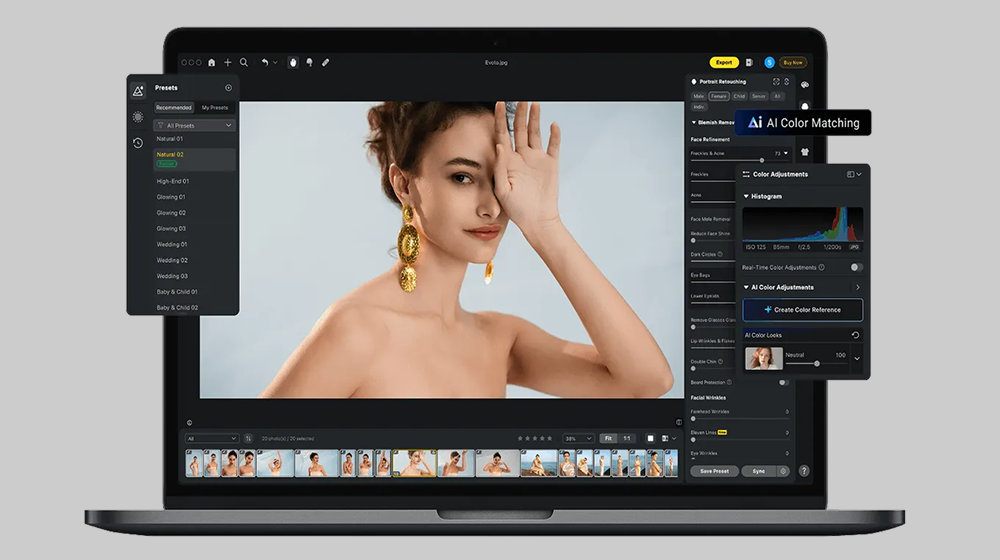Open the clothing shirt side panel icon

tap(805, 152)
